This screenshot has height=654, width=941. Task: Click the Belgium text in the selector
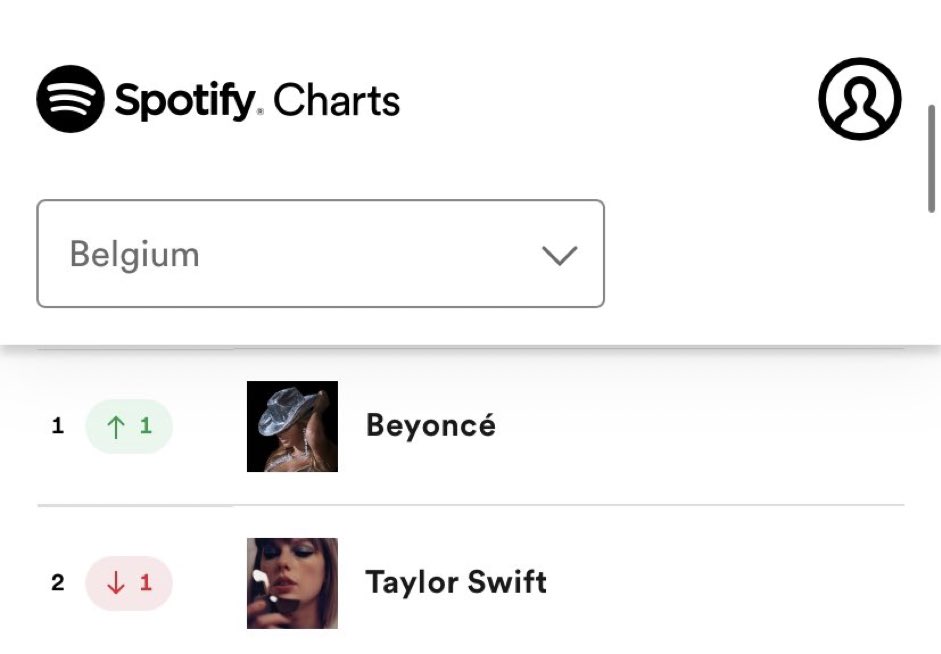point(134,255)
